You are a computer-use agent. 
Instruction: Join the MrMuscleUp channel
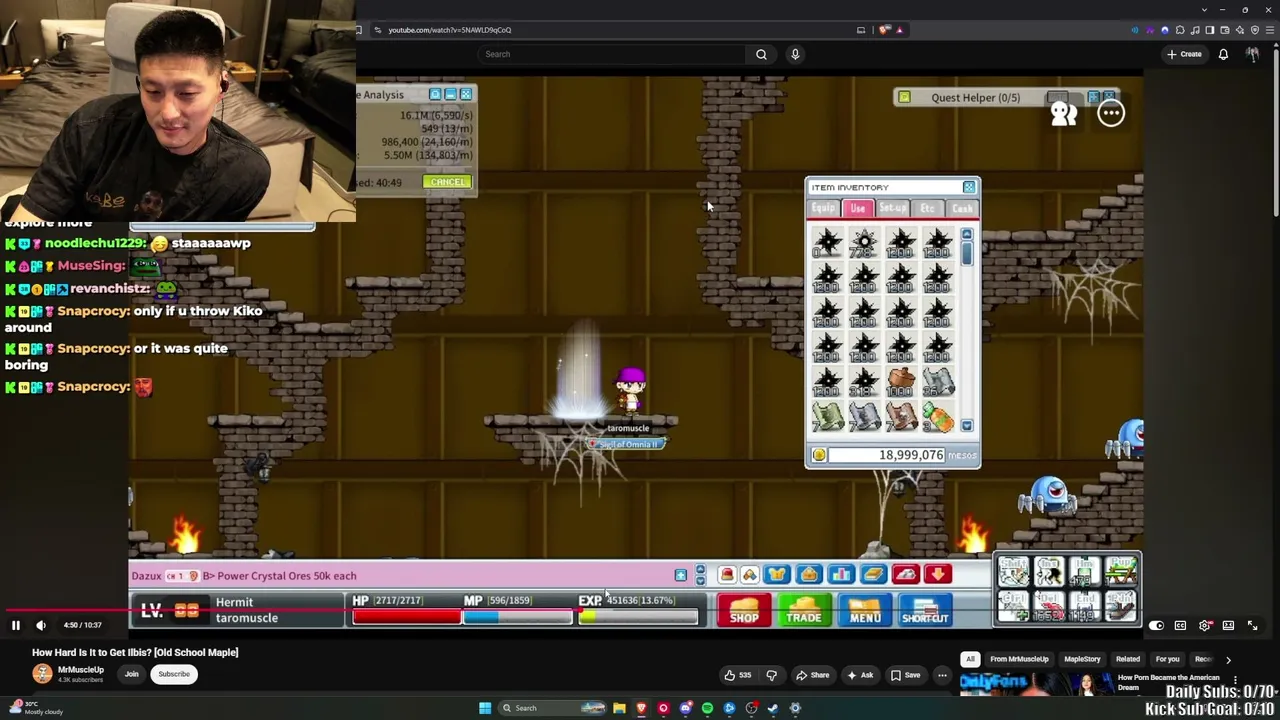coord(131,674)
